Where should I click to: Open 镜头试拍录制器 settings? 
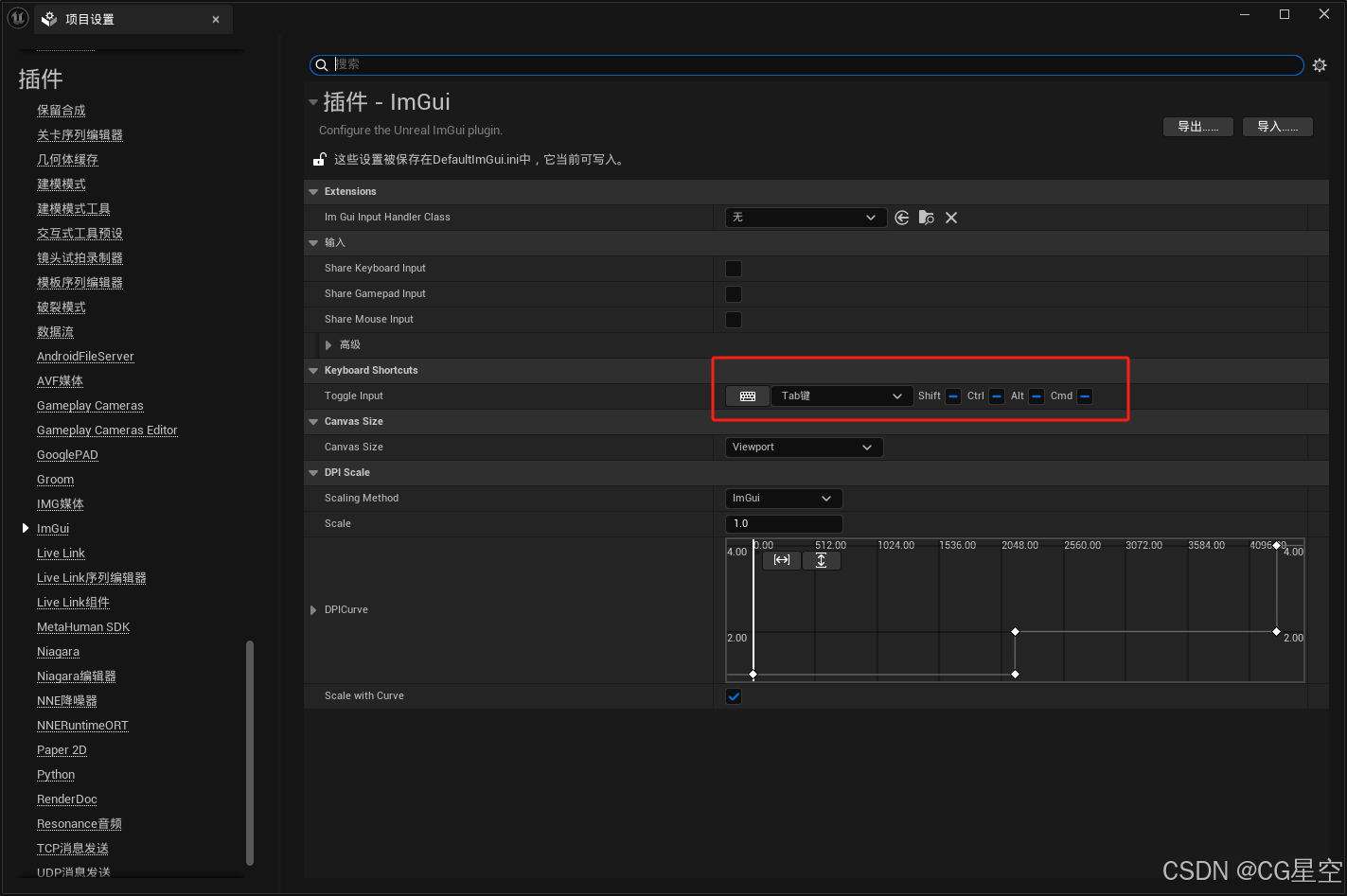tap(80, 258)
